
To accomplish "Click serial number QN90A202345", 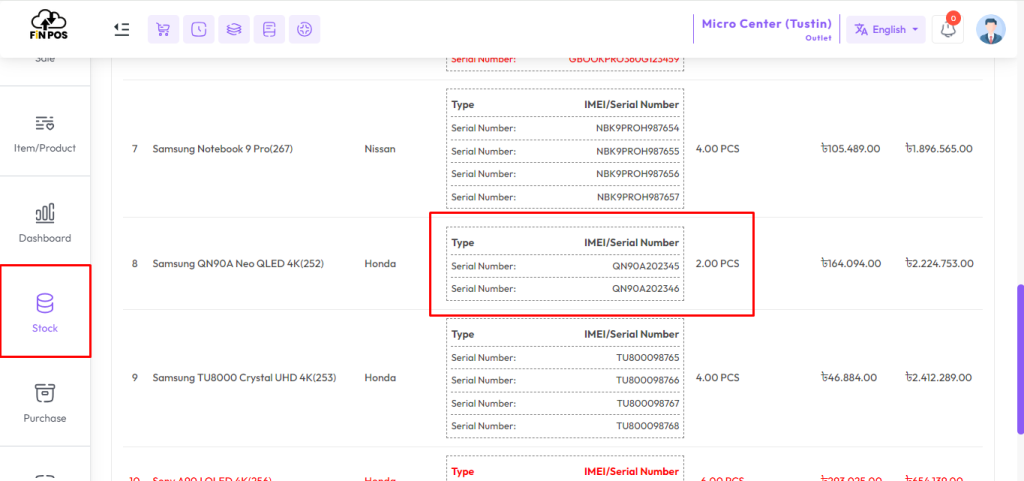I will (x=645, y=266).
